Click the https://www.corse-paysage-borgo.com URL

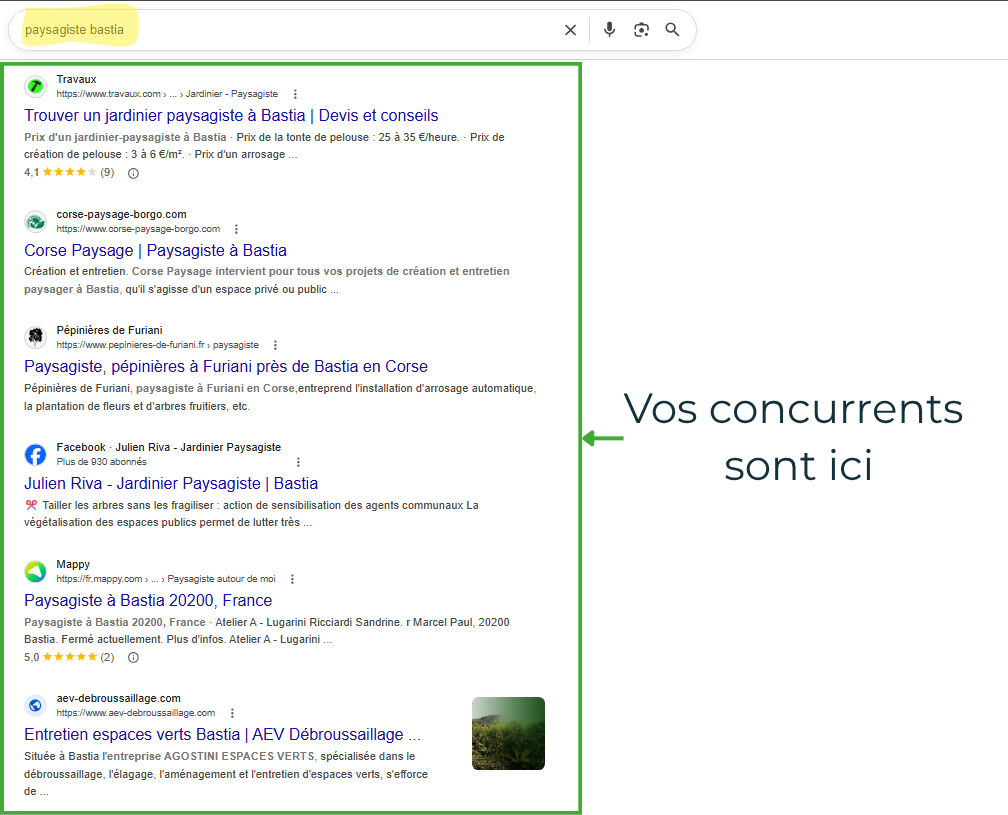[x=138, y=229]
